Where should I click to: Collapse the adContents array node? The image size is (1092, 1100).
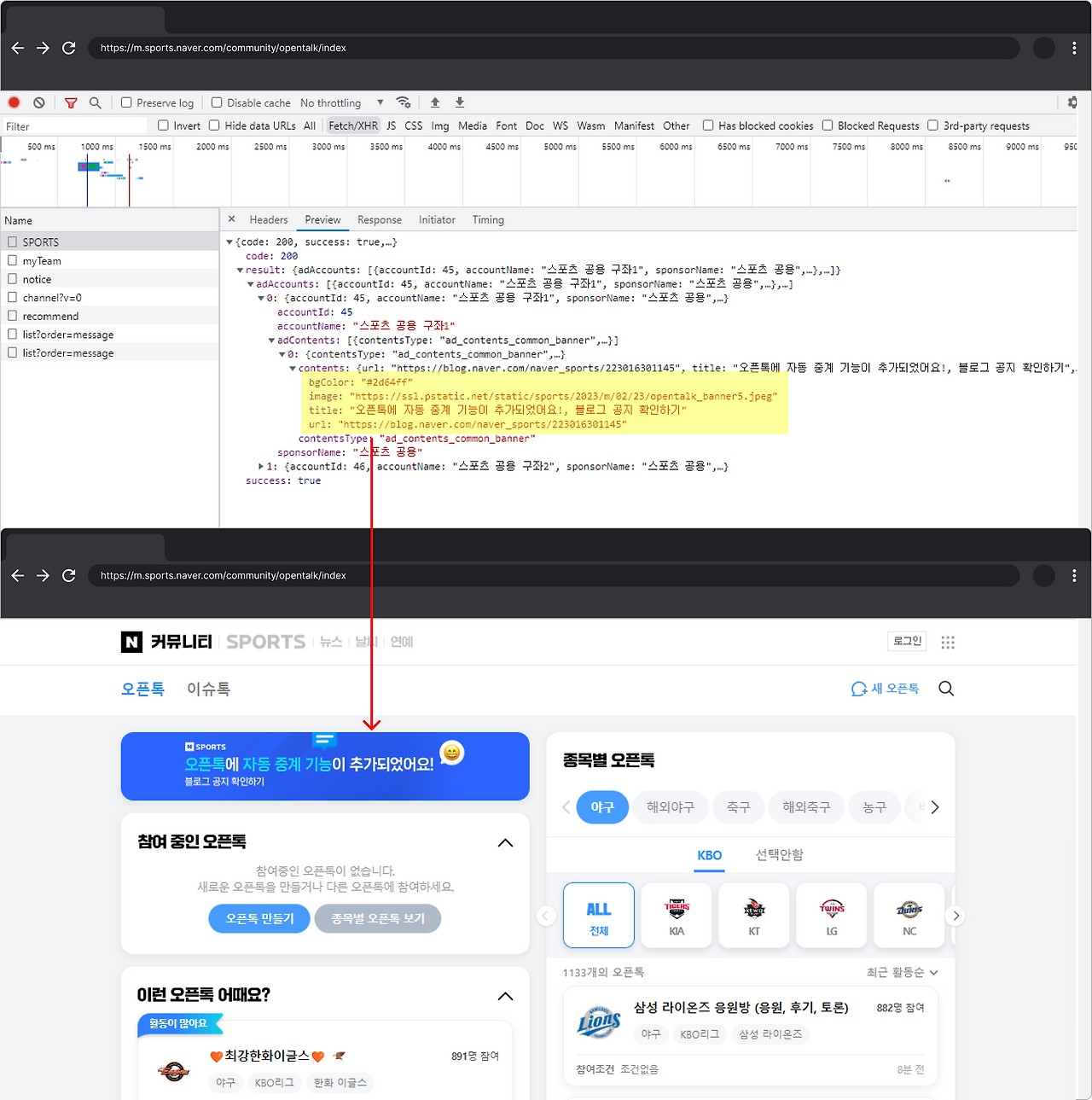(271, 340)
